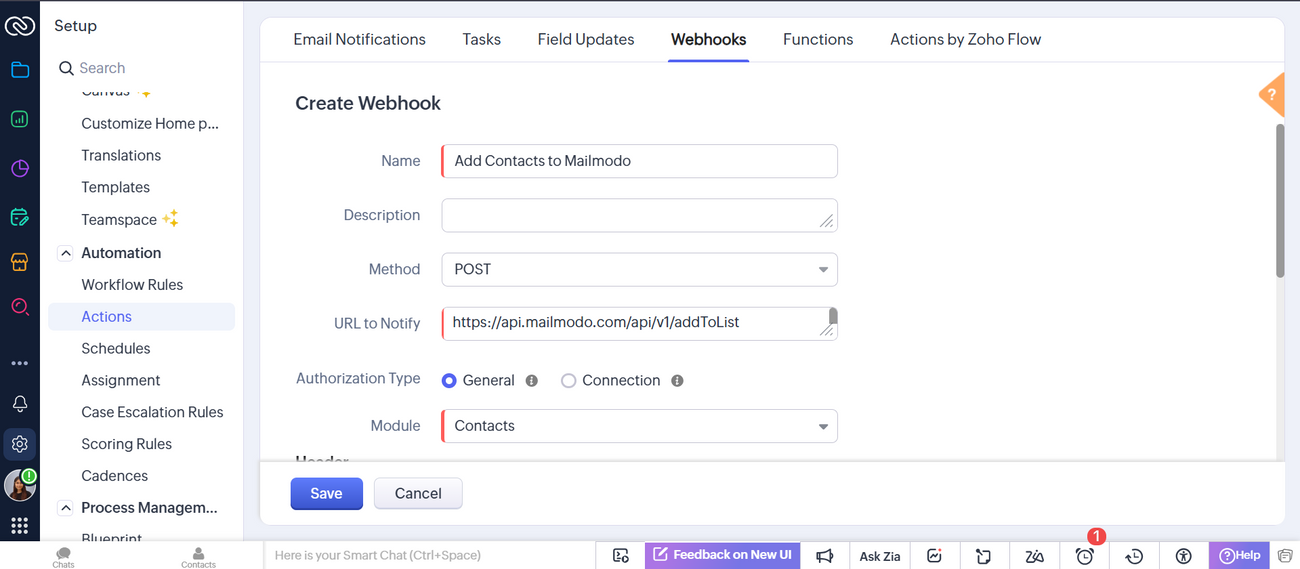
Task: Click the purple Help button
Action: (x=1239, y=556)
